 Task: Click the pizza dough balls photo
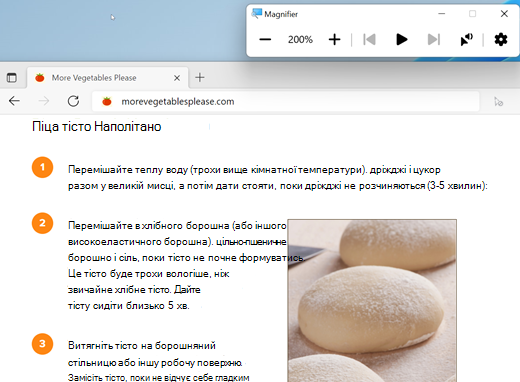pos(372,300)
